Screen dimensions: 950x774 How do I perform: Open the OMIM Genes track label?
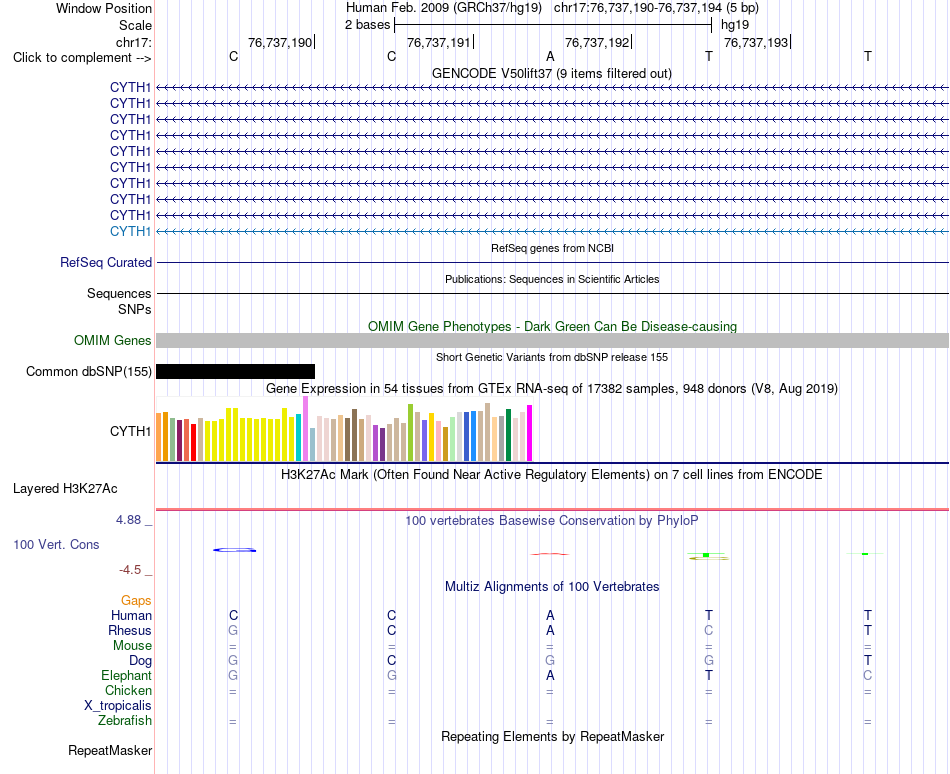coord(113,340)
